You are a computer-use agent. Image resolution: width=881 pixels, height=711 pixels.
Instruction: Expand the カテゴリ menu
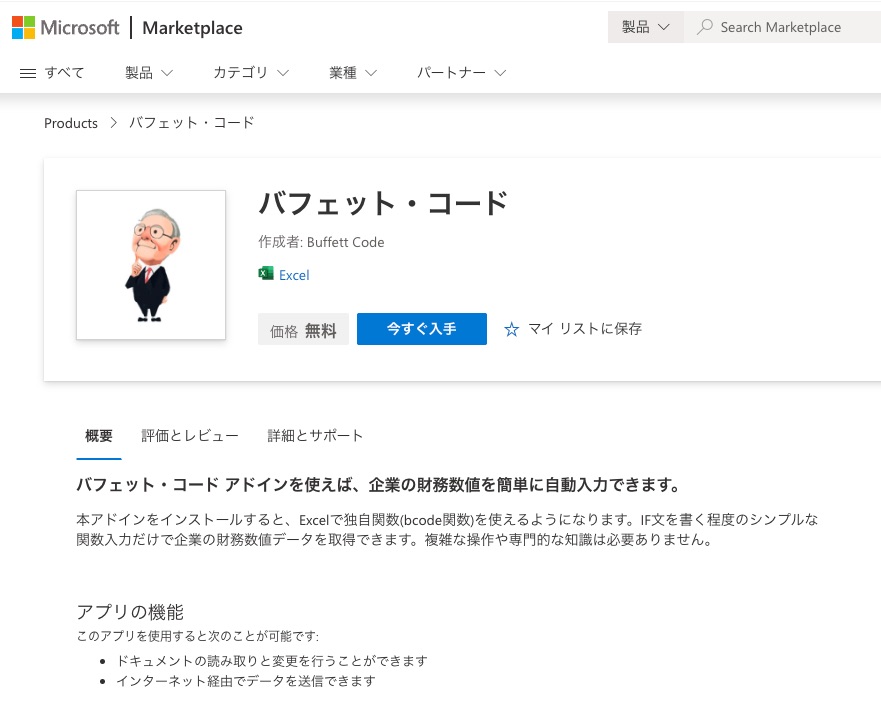[251, 73]
